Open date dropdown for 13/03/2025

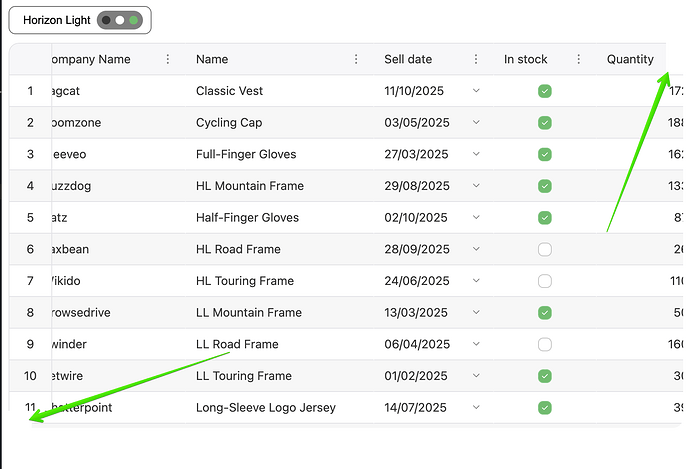point(476,312)
